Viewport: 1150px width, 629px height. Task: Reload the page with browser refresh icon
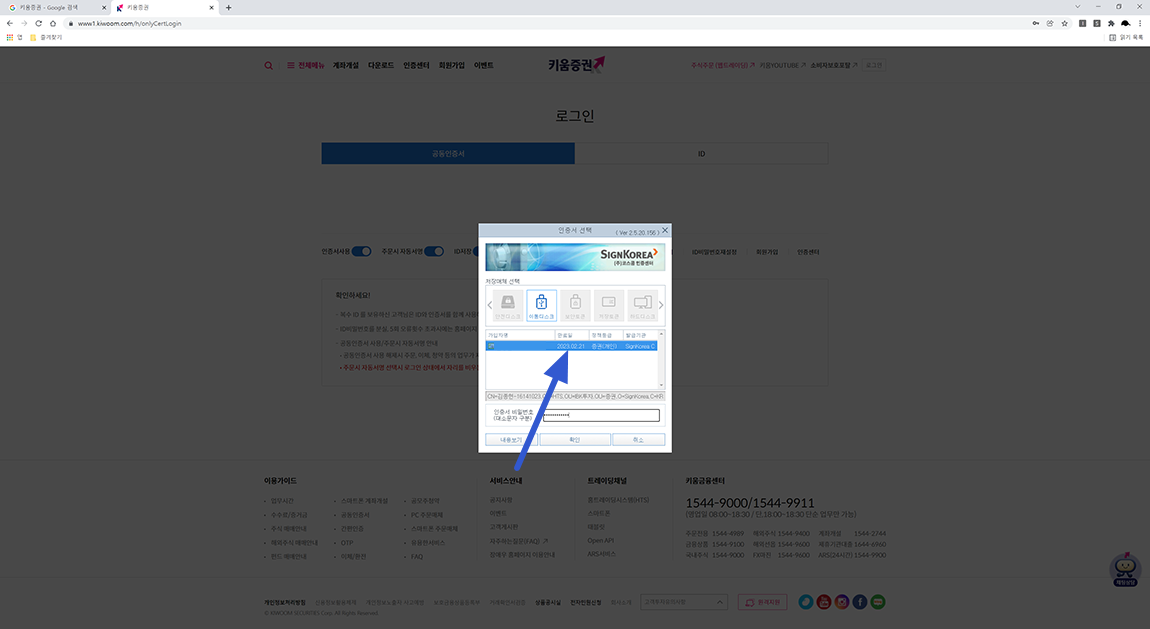coord(38,23)
